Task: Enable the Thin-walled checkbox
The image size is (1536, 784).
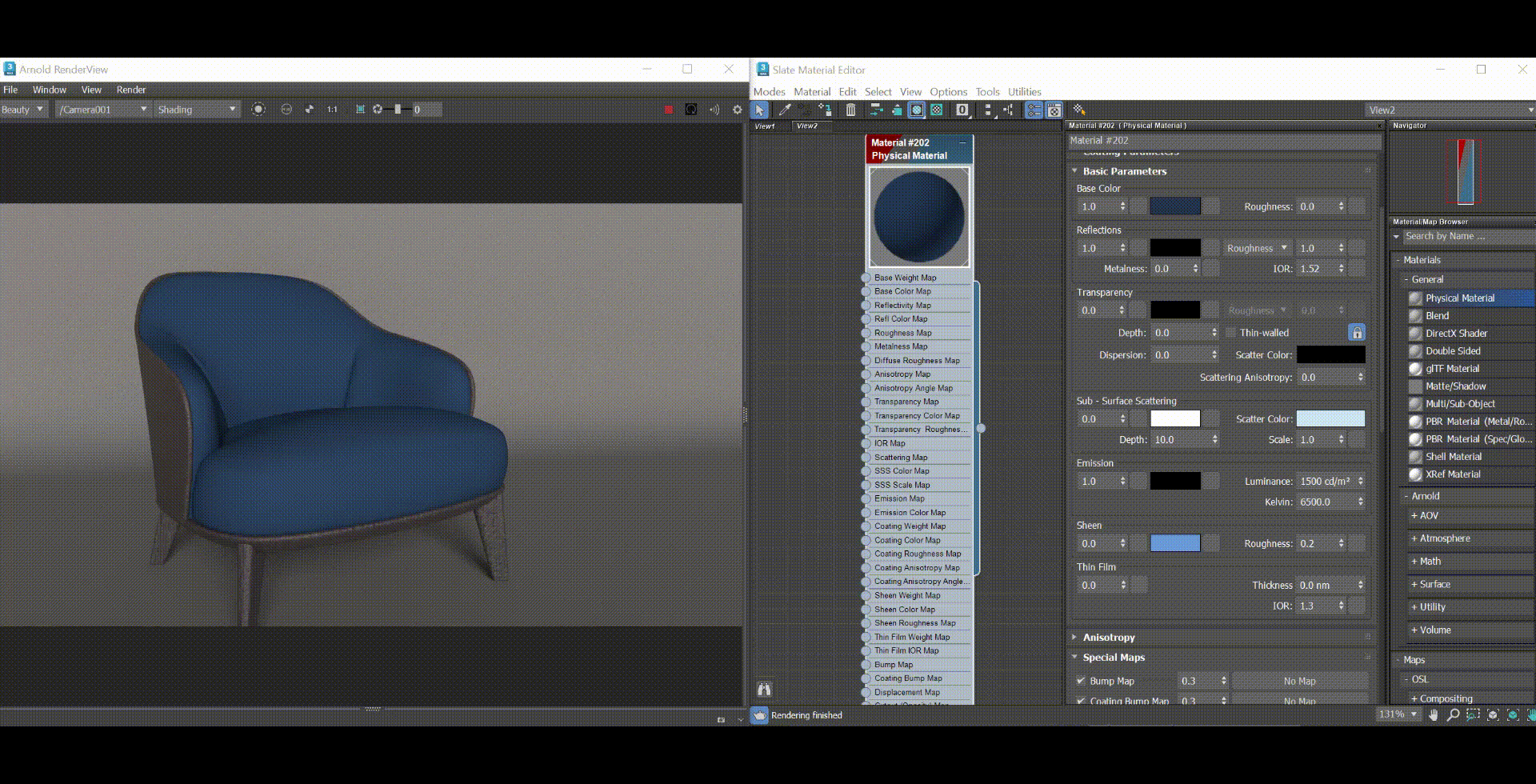Action: tap(1231, 333)
